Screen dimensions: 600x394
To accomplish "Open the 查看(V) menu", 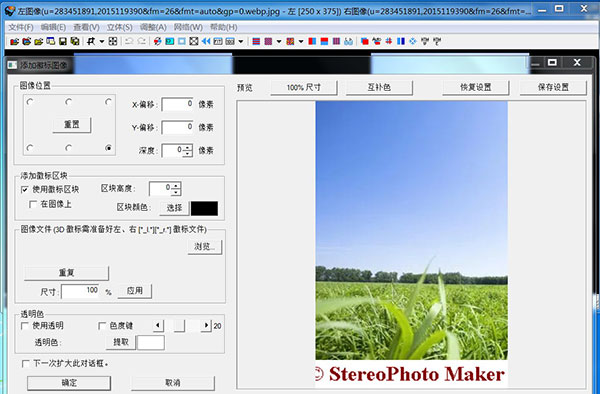I will click(x=86, y=27).
